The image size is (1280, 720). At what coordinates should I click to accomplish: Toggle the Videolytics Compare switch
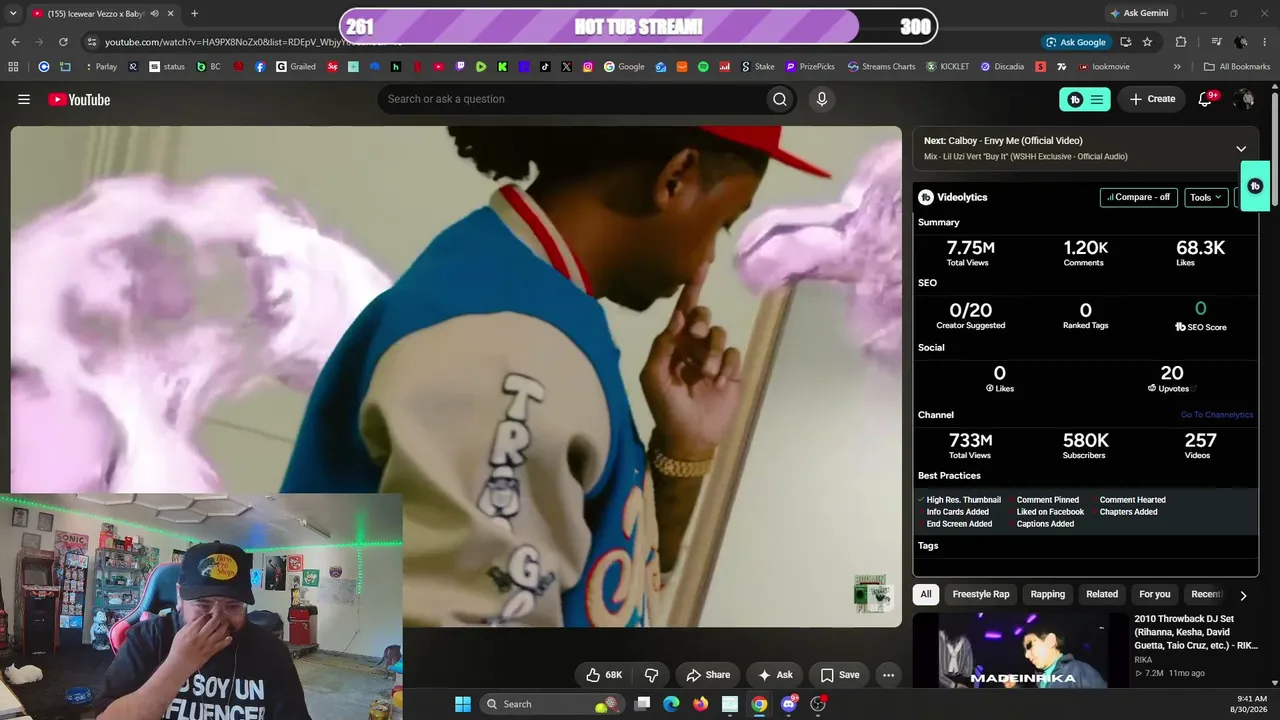point(1139,197)
